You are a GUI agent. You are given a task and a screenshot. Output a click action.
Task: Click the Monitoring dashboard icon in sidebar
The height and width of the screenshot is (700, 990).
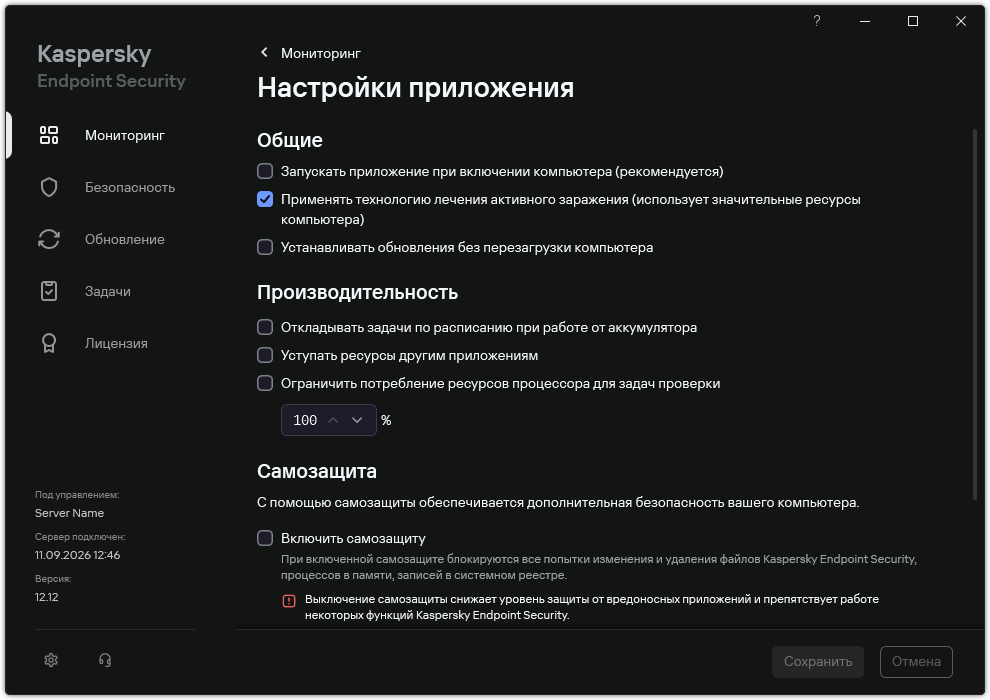[49, 135]
